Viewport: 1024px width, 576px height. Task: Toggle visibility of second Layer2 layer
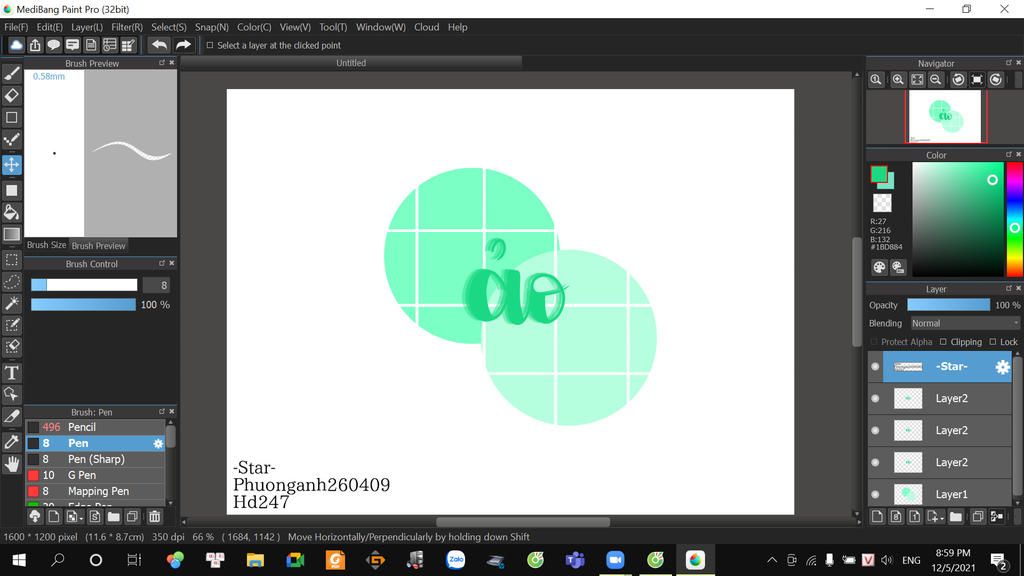875,430
